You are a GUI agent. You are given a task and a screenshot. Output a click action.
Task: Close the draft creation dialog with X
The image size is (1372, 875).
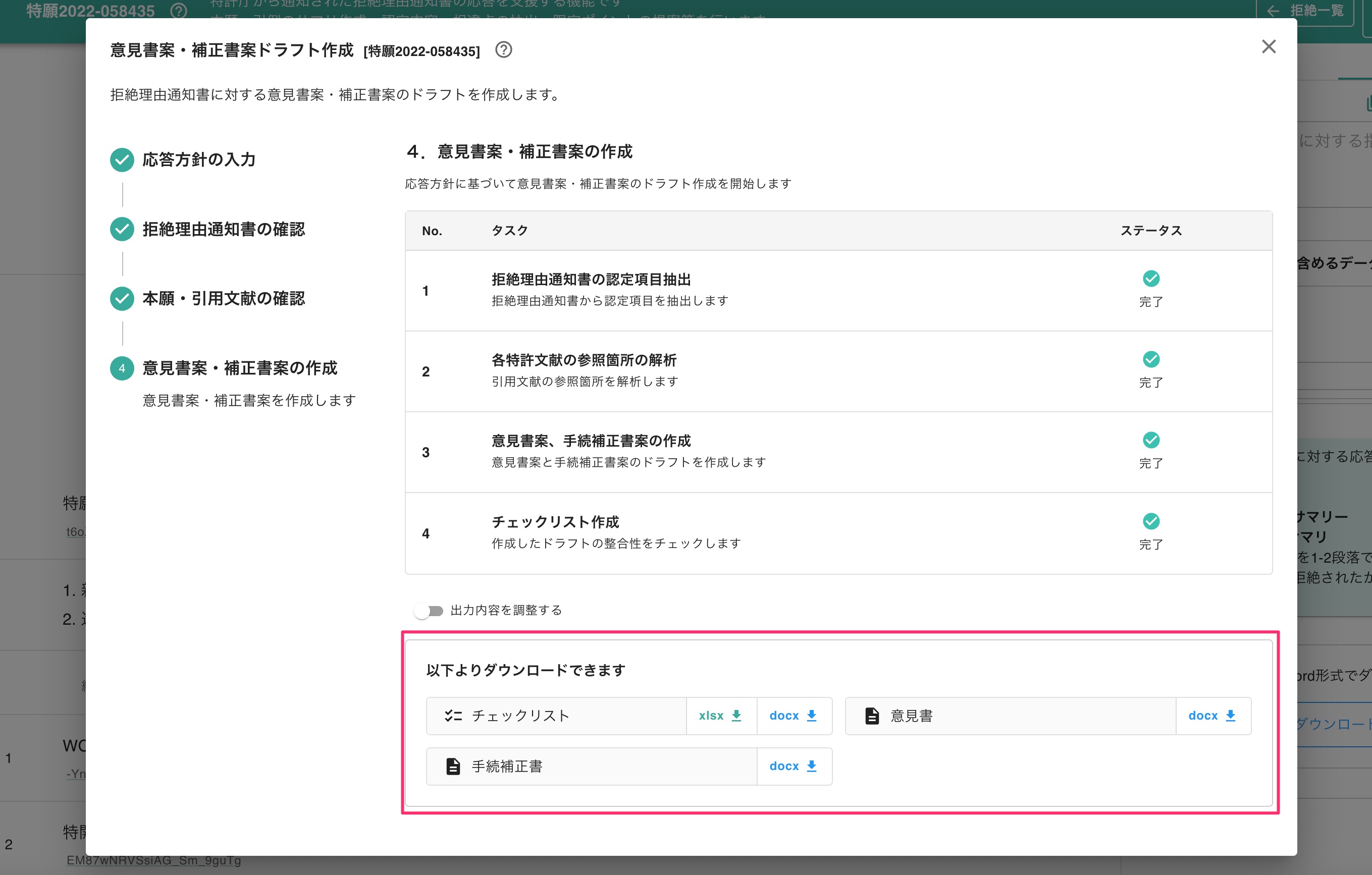(x=1269, y=47)
